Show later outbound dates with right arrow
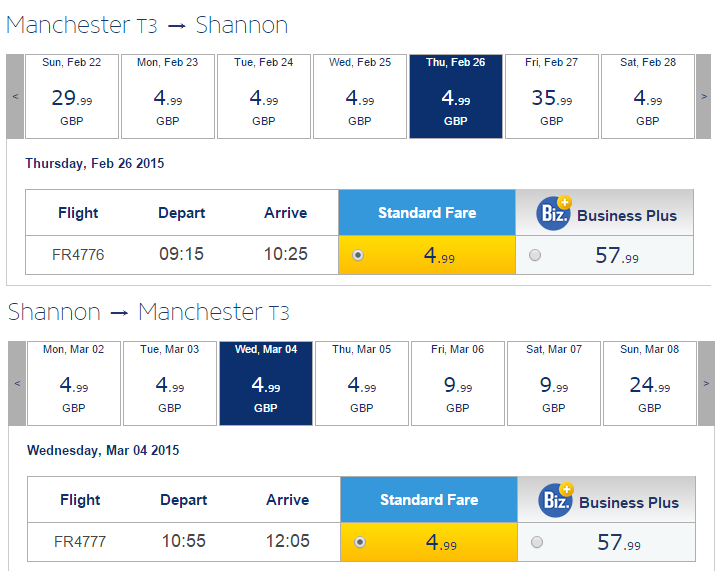 703,96
